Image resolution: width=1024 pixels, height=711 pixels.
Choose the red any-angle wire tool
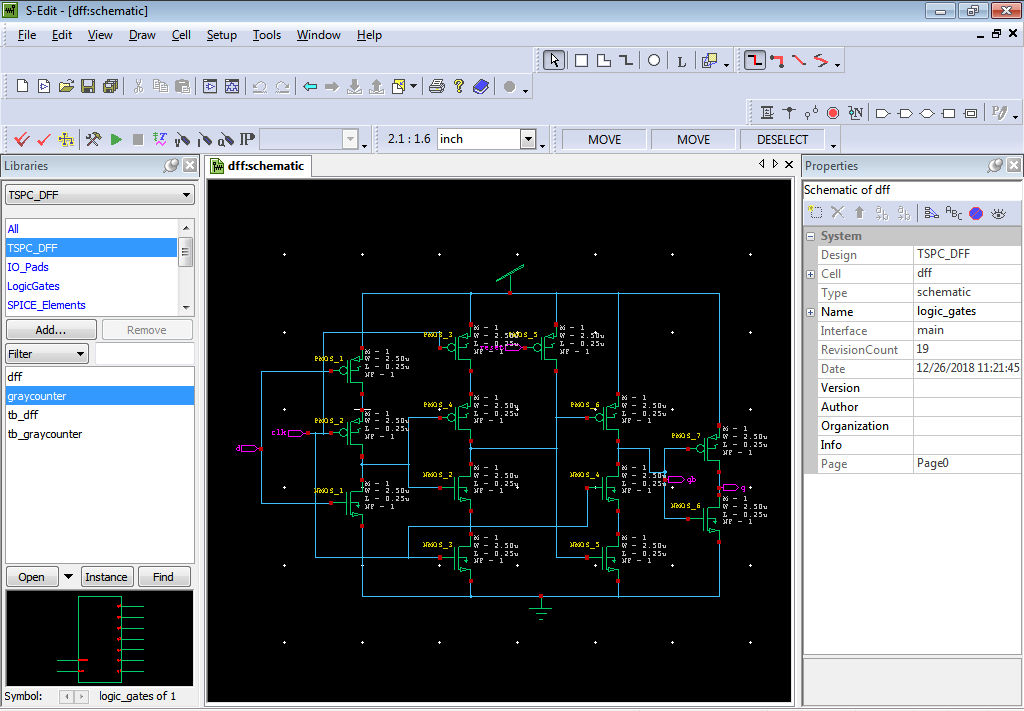click(x=799, y=61)
